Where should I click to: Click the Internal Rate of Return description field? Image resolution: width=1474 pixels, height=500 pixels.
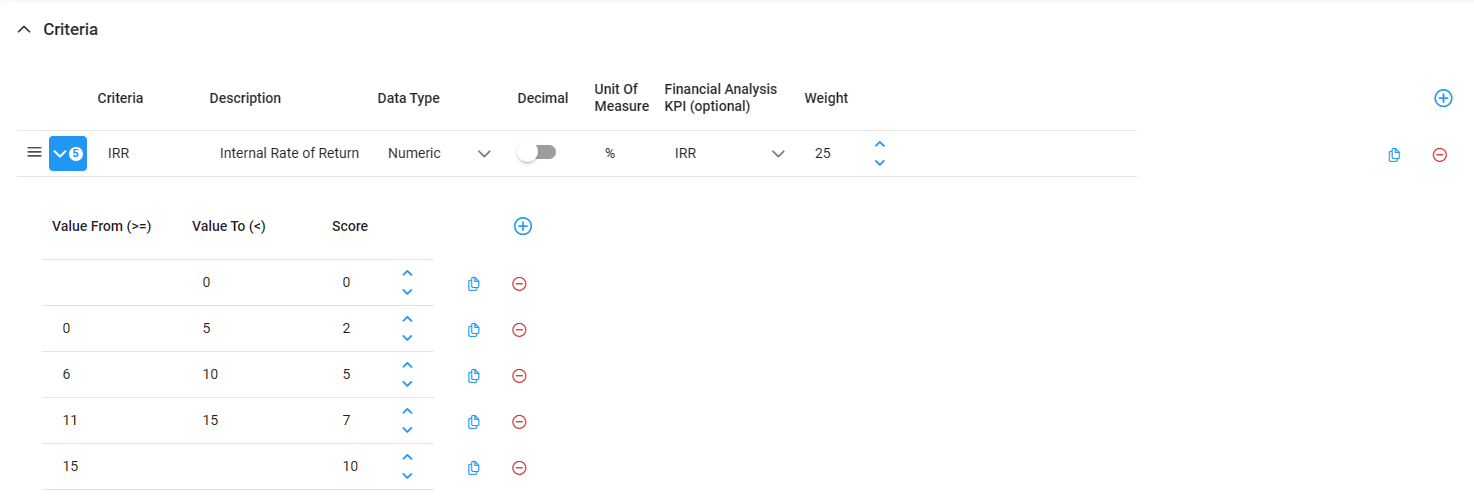coord(289,154)
